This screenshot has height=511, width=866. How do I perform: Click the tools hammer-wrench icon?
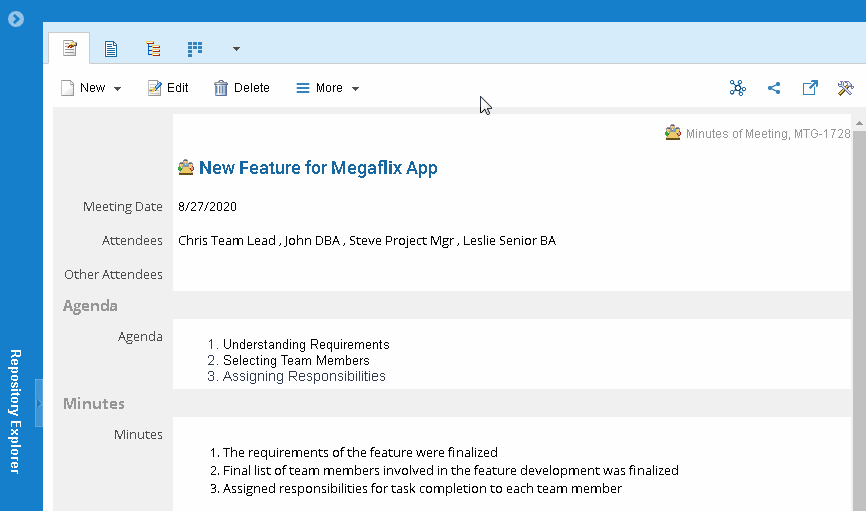[845, 88]
